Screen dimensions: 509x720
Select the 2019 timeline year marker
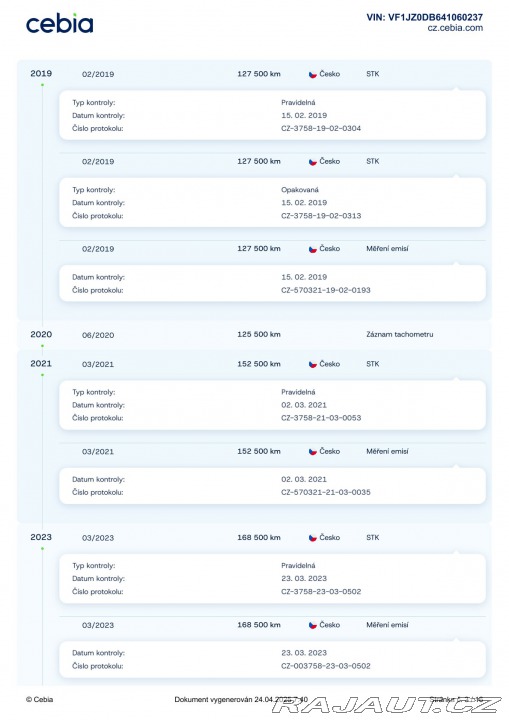(x=41, y=73)
